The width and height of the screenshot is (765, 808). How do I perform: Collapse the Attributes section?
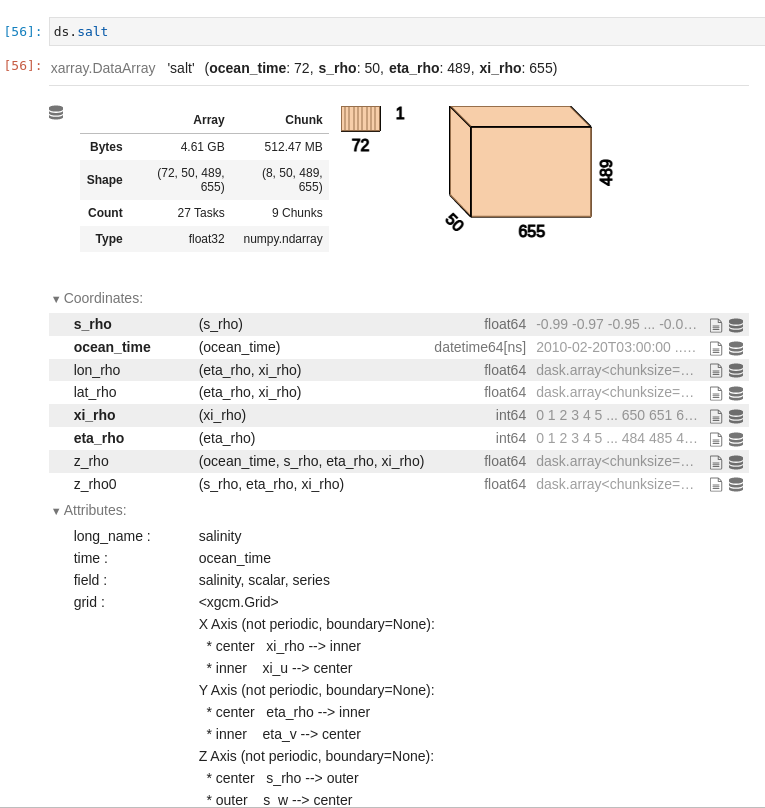pyautogui.click(x=90, y=510)
